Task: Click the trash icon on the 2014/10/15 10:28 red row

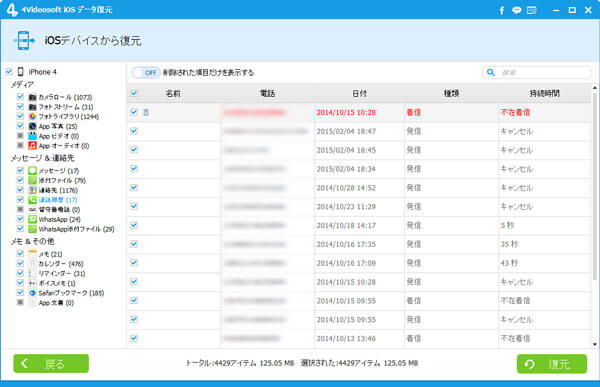Action: click(x=146, y=112)
